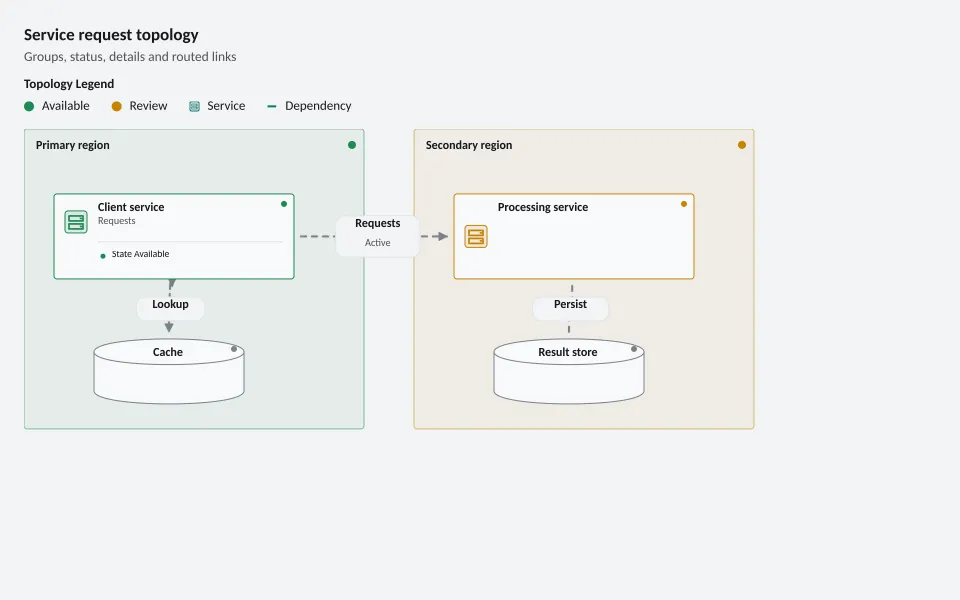The height and width of the screenshot is (600, 960).
Task: Click Primary region green status dot
Action: [x=352, y=145]
